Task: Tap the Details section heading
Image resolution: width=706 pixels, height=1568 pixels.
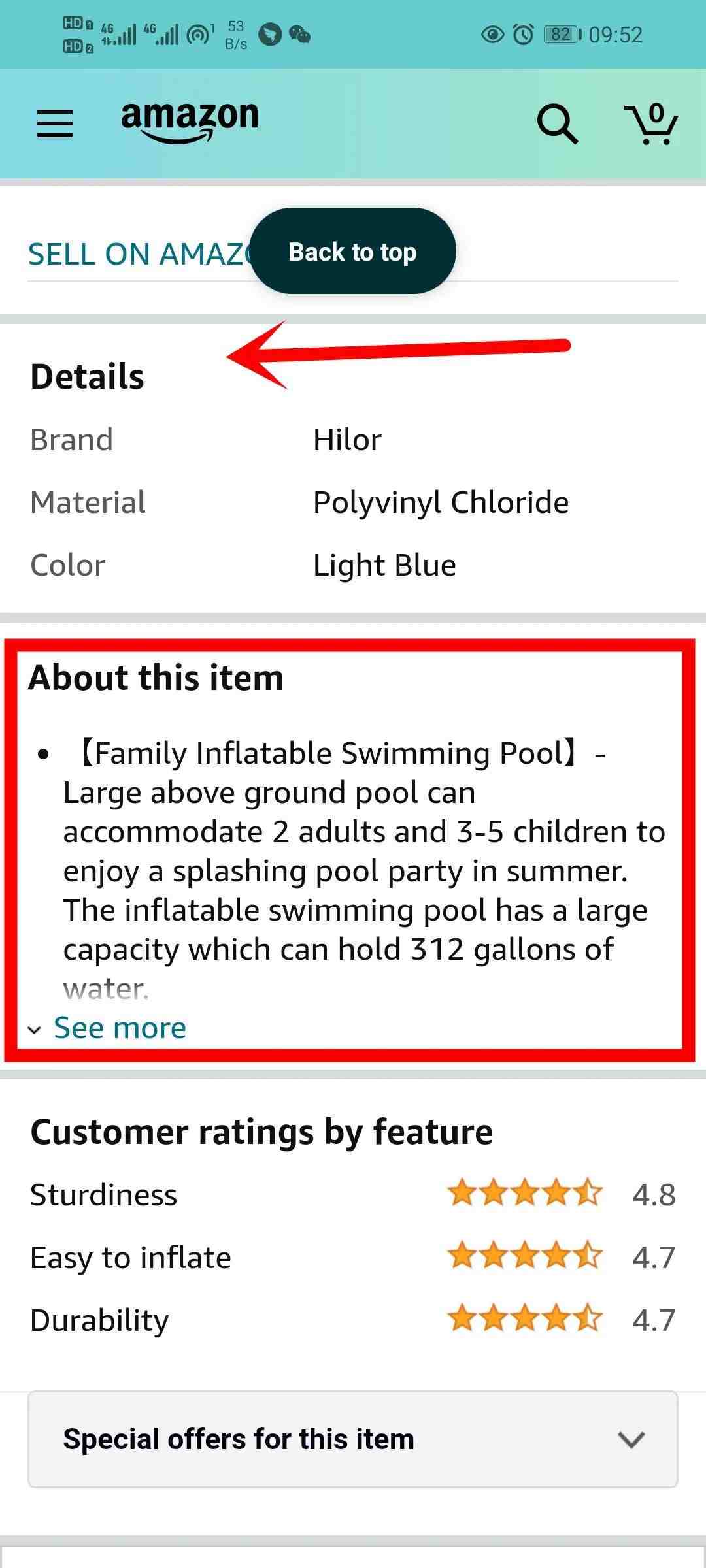Action: (87, 377)
